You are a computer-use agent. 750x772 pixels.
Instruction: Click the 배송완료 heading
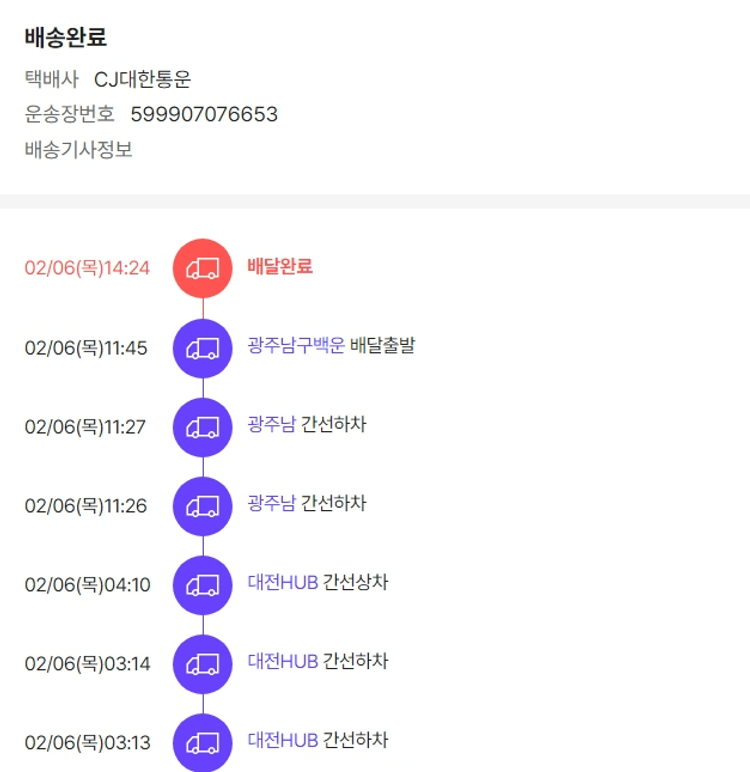point(66,38)
